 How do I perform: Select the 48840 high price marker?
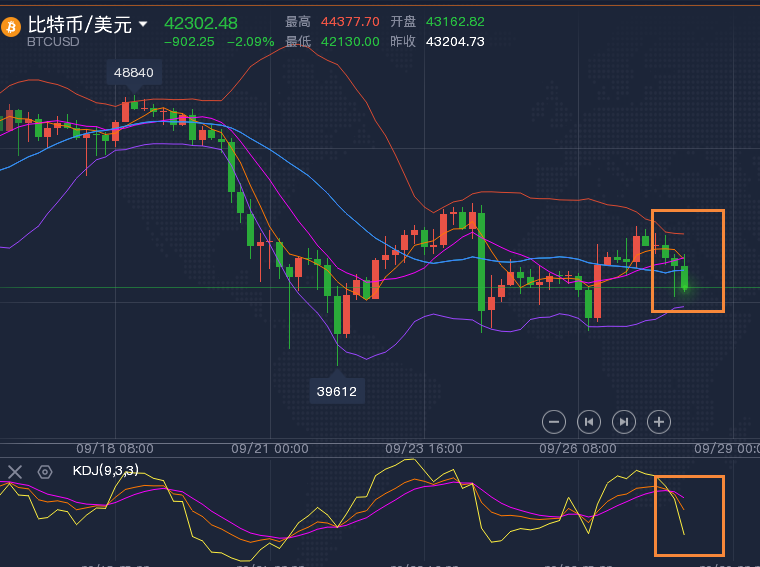click(x=134, y=73)
